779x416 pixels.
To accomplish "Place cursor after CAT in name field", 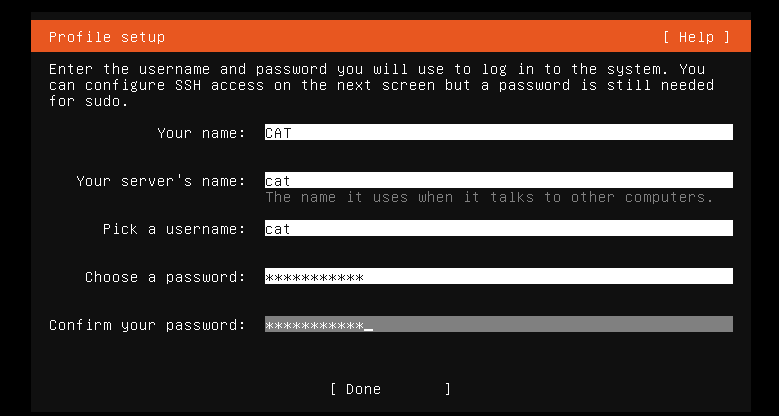I will pyautogui.click(x=293, y=133).
